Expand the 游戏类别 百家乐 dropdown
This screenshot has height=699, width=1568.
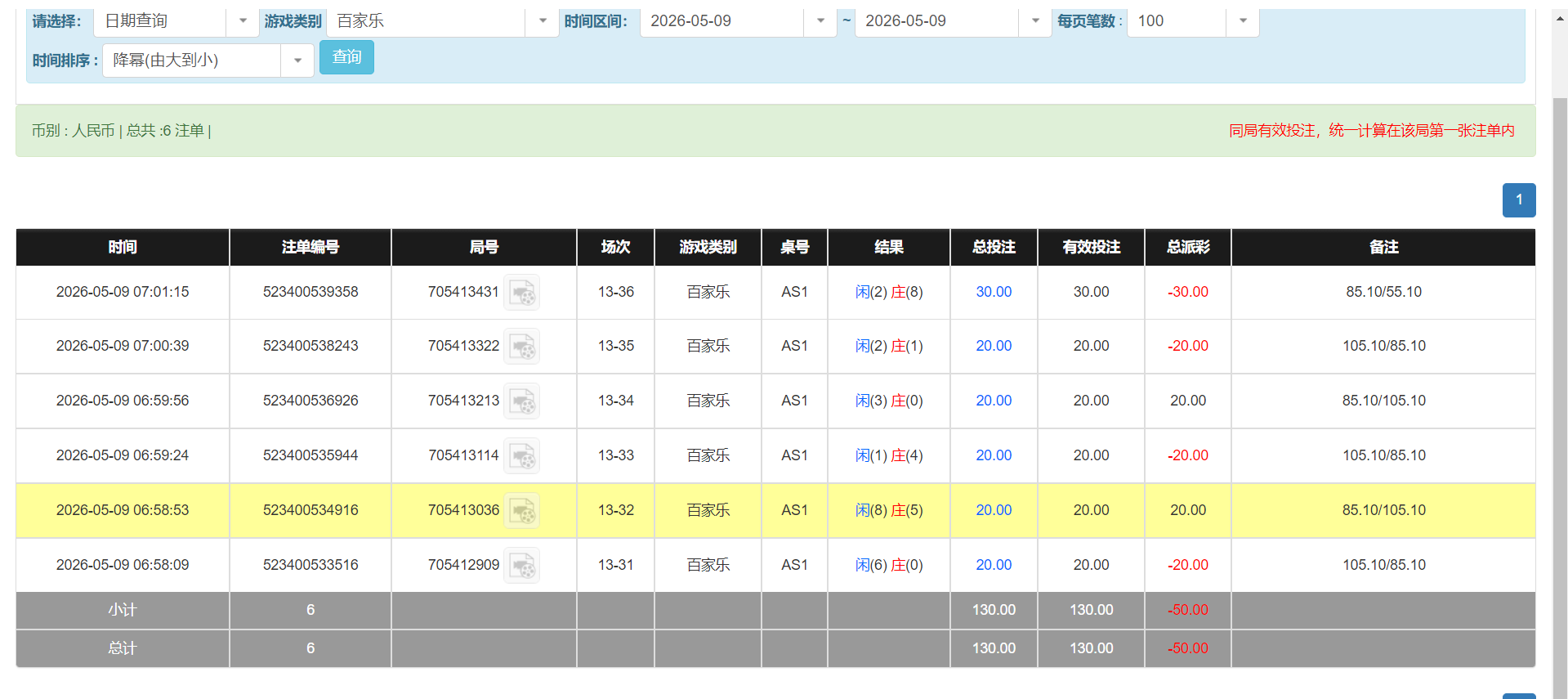pyautogui.click(x=543, y=21)
